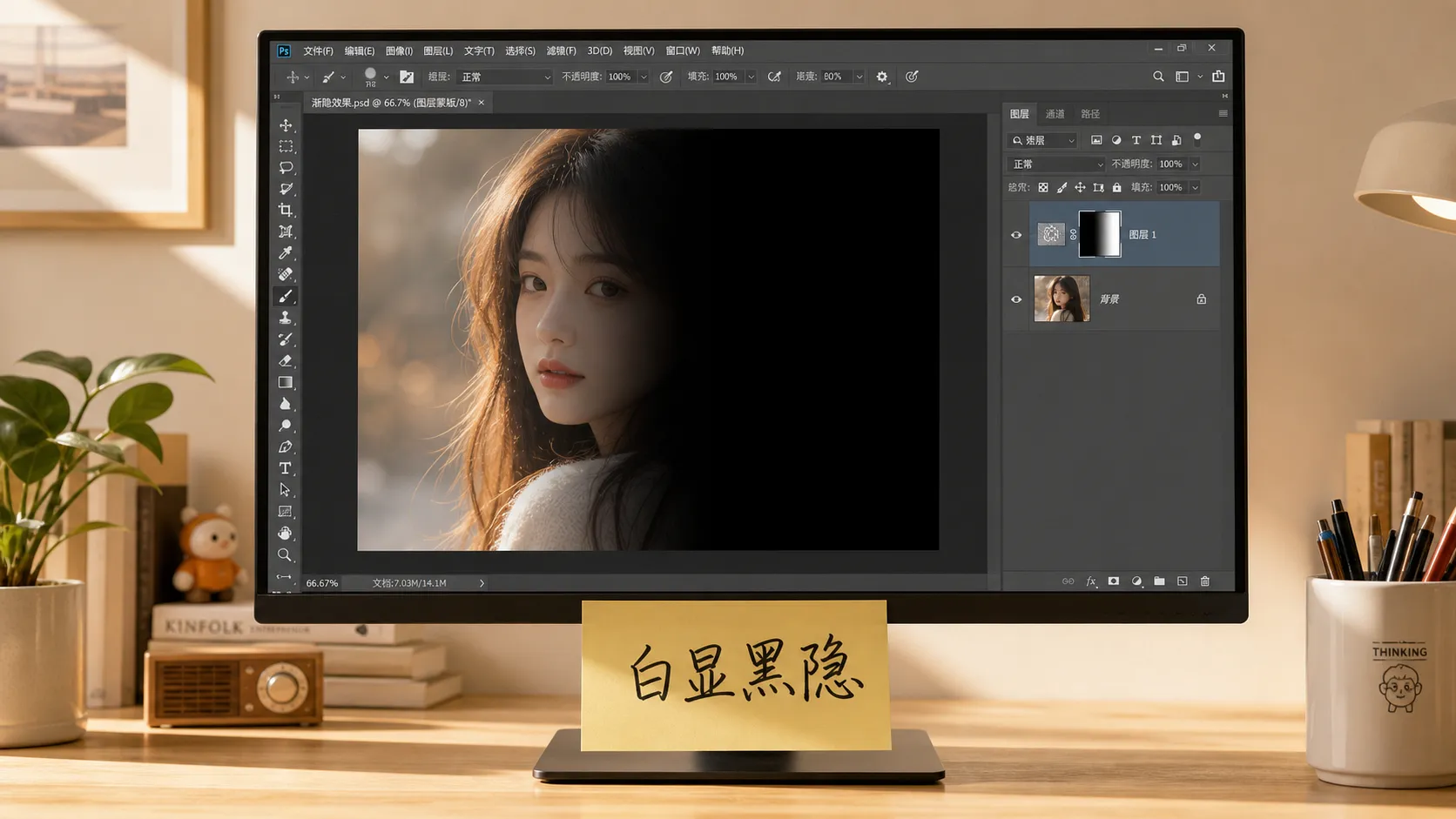
Task: Open the 滤镜(T) menu
Action: point(561,50)
